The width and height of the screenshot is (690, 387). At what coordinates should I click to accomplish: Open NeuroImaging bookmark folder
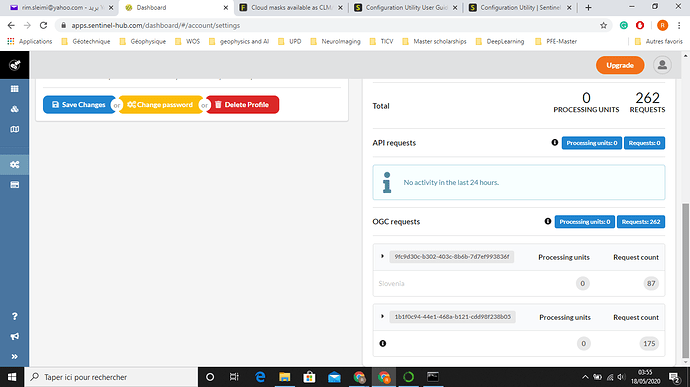click(335, 41)
